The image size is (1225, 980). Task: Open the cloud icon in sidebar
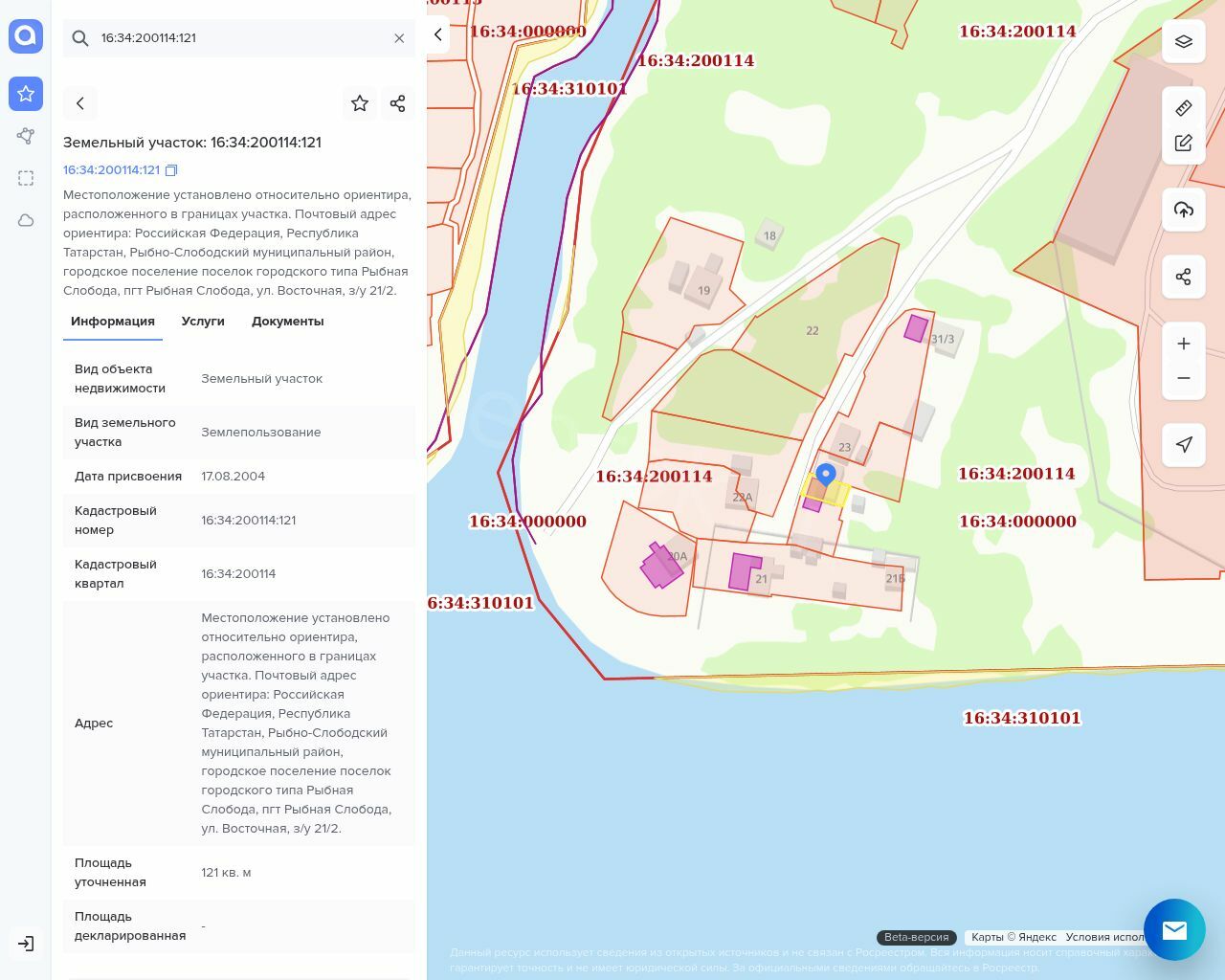click(26, 220)
